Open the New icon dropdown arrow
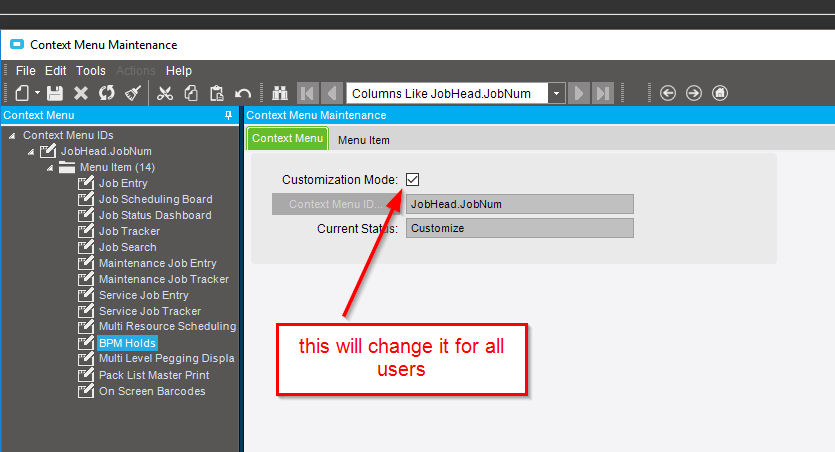The image size is (835, 452). click(37, 93)
